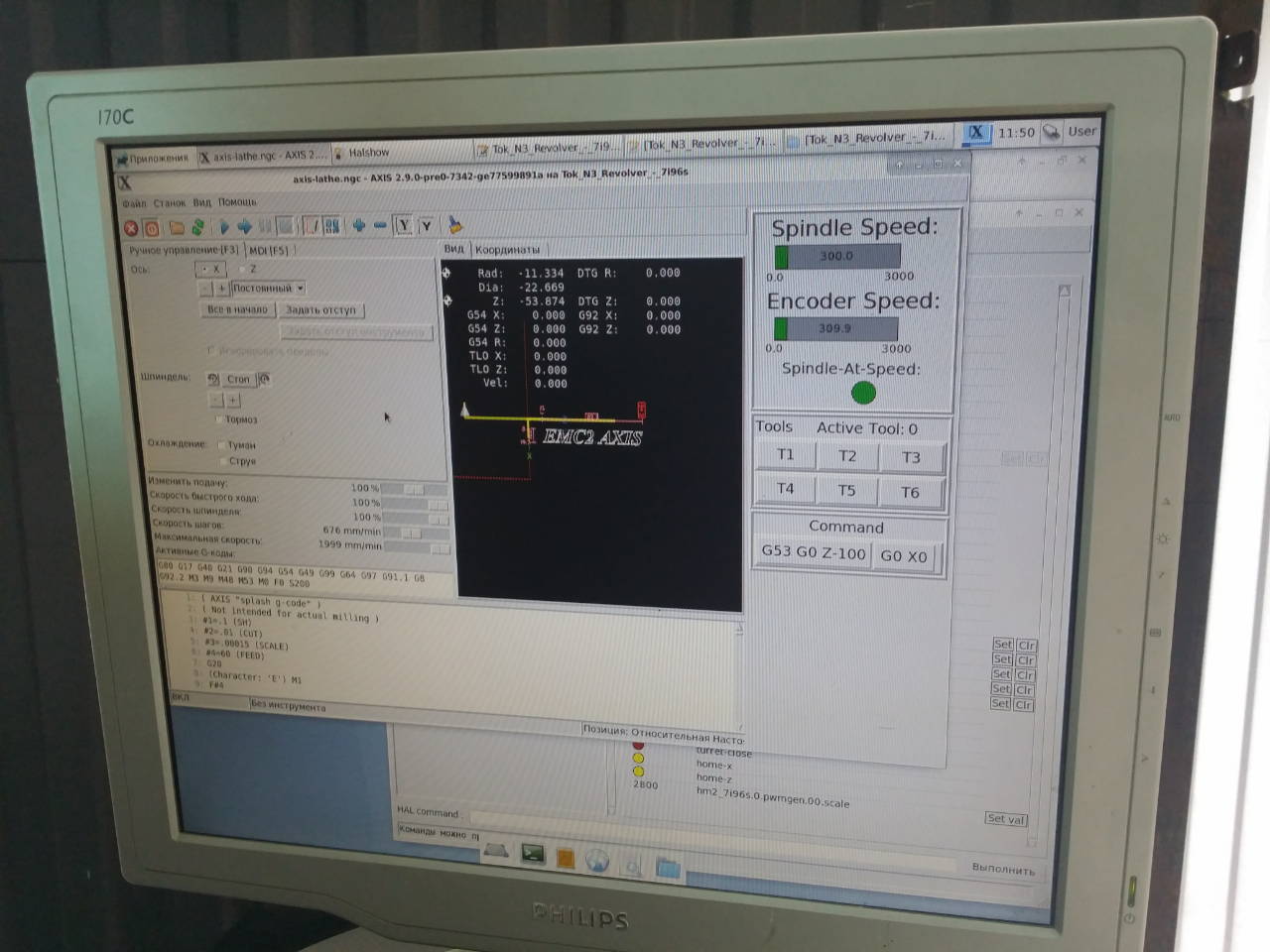Image resolution: width=1270 pixels, height=952 pixels.
Task: Open the search magnifier icon in dock
Action: [632, 866]
